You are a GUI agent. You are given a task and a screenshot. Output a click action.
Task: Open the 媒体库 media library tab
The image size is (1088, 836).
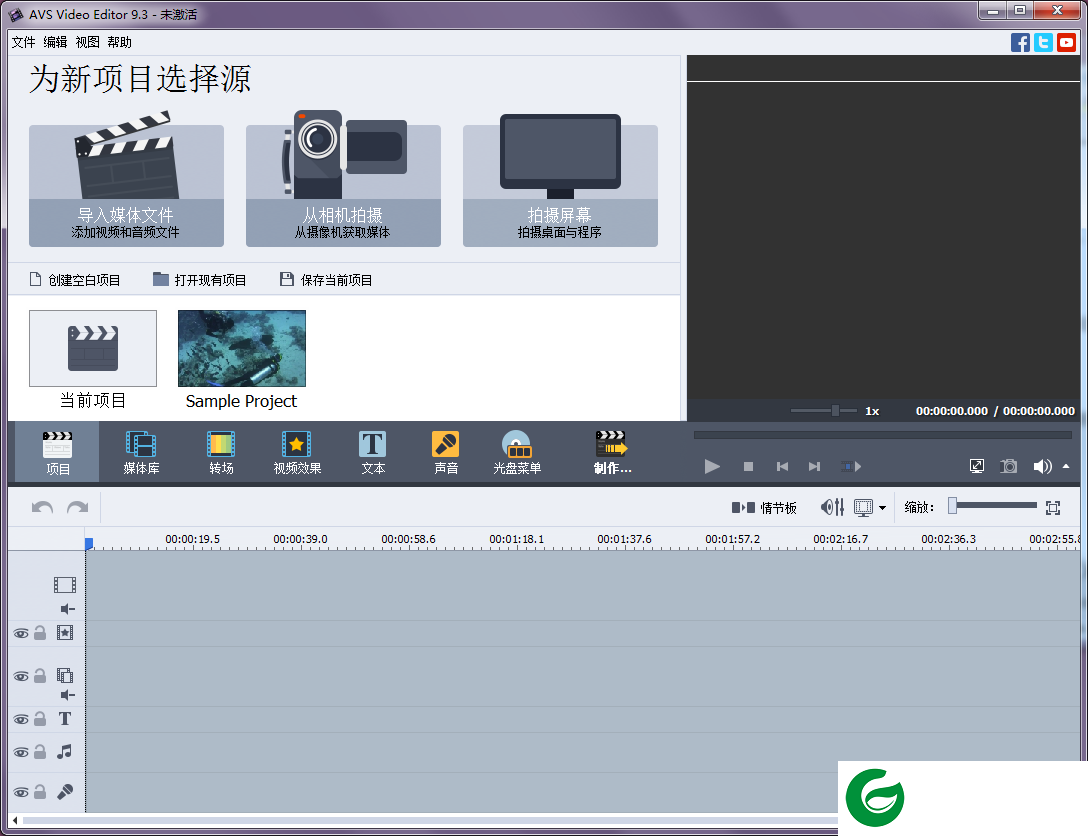pyautogui.click(x=141, y=452)
